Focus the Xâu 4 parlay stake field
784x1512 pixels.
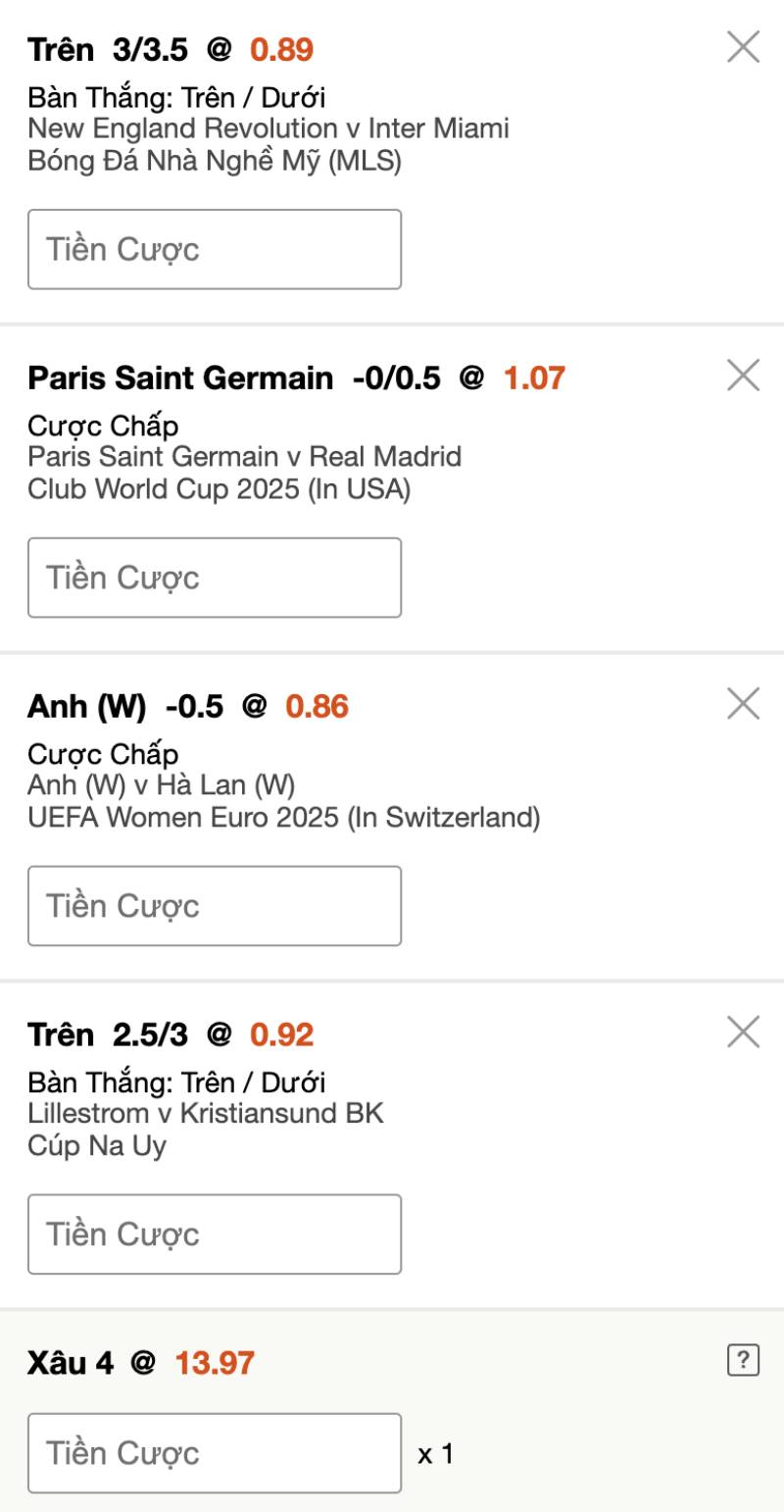[215, 1453]
